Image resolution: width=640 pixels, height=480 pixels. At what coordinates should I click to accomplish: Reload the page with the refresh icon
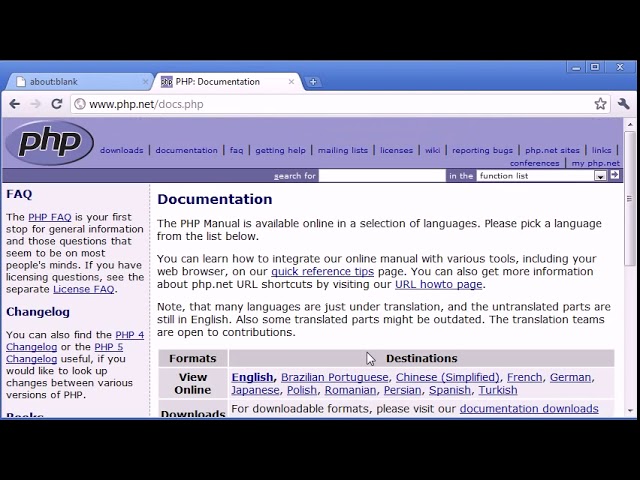pos(57,104)
